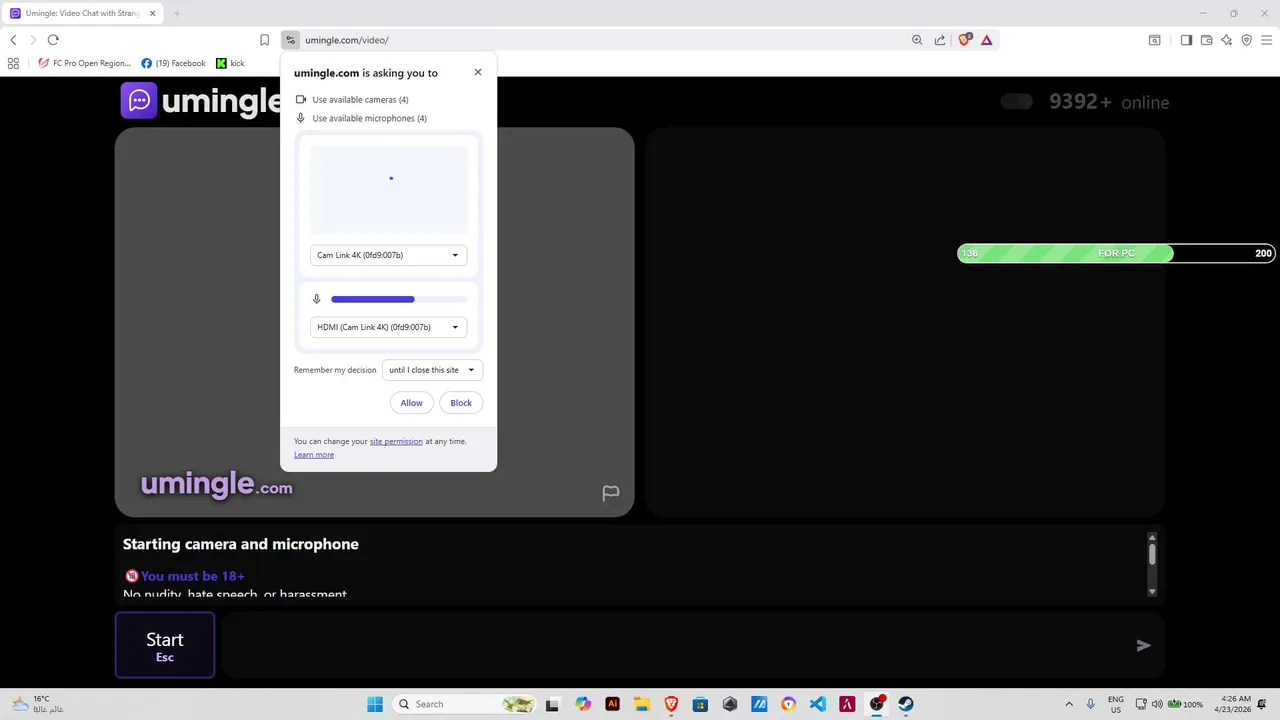This screenshot has height=720, width=1280.
Task: Open the Brave Wallet icon
Action: tap(1206, 40)
